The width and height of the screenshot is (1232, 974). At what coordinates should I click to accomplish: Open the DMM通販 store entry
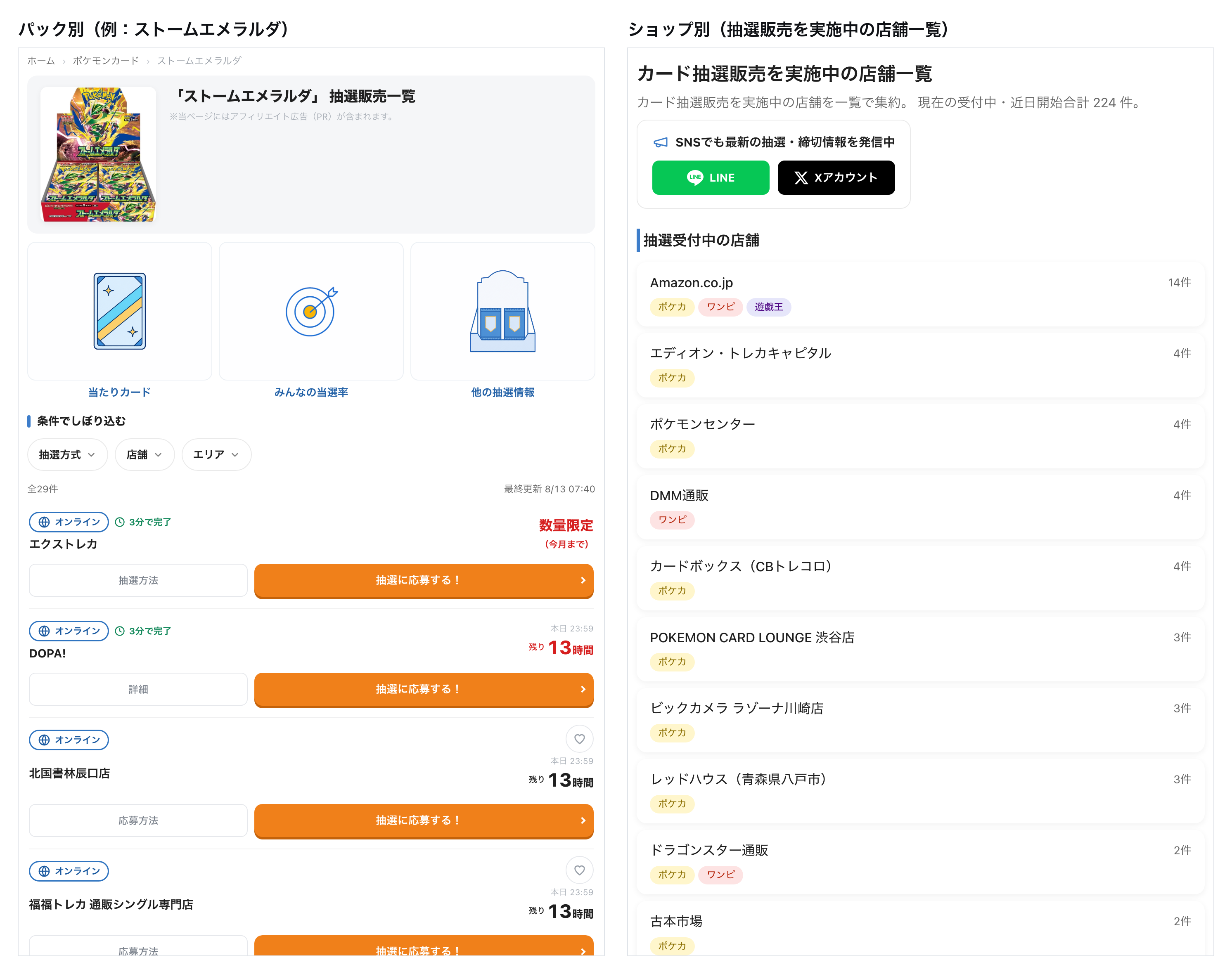(920, 507)
